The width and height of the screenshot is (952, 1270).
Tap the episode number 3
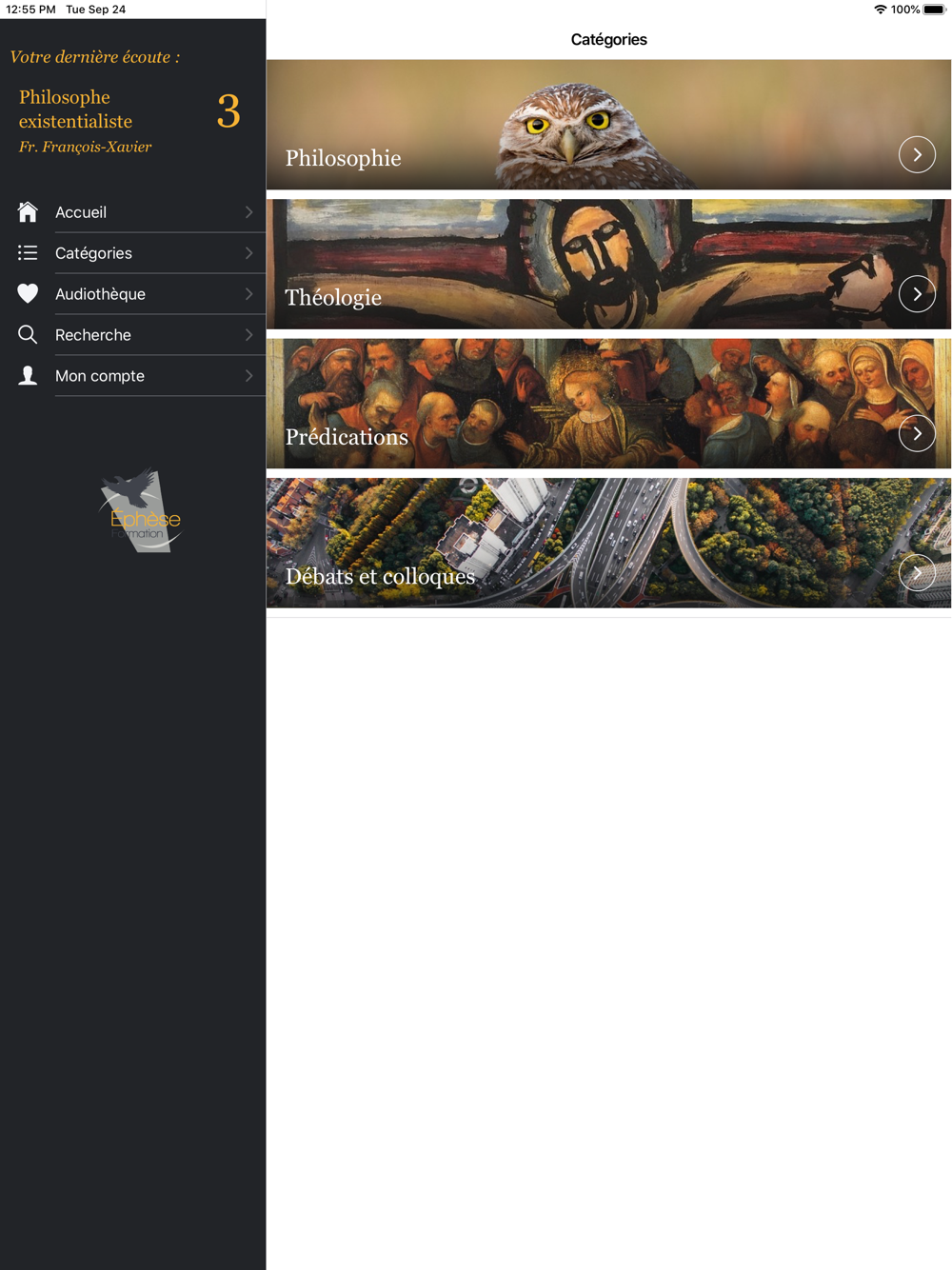tap(228, 111)
